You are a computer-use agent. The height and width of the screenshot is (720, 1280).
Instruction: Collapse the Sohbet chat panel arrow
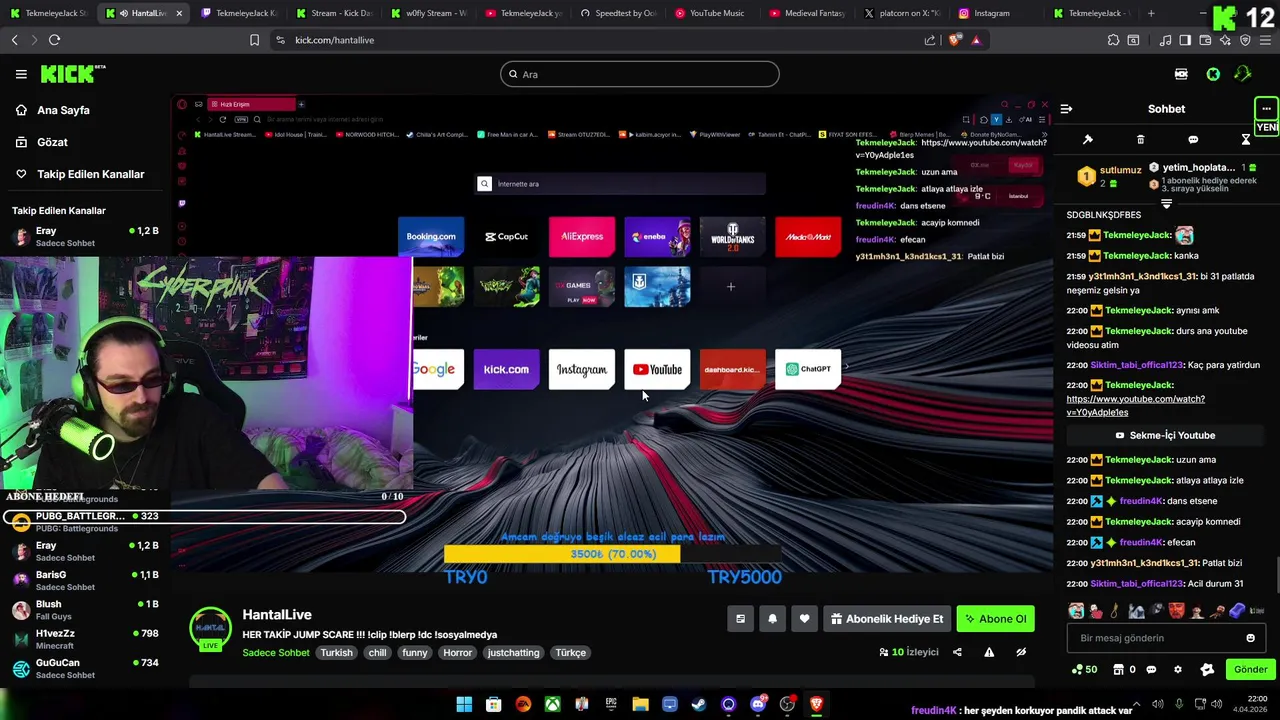click(1066, 109)
